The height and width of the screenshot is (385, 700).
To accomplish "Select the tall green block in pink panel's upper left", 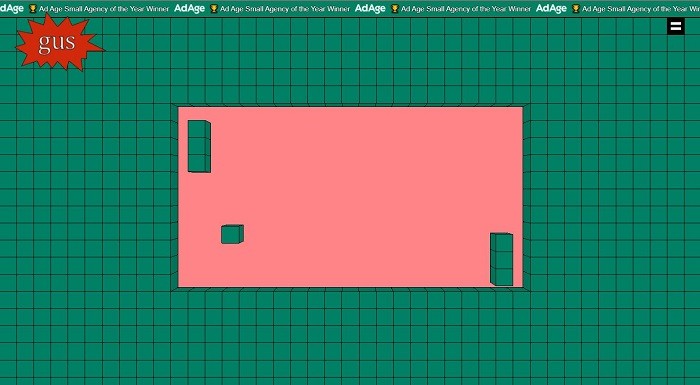I will click(199, 146).
